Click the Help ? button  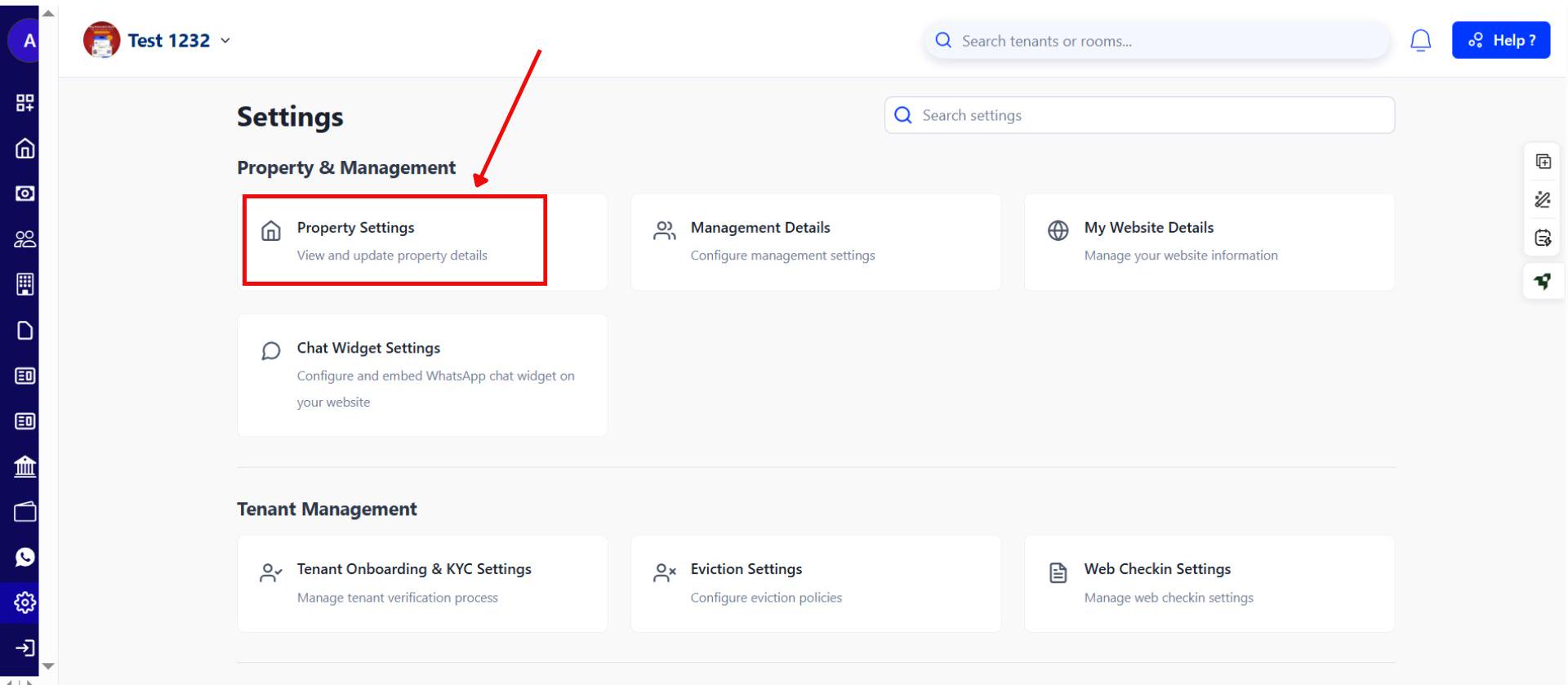1500,40
